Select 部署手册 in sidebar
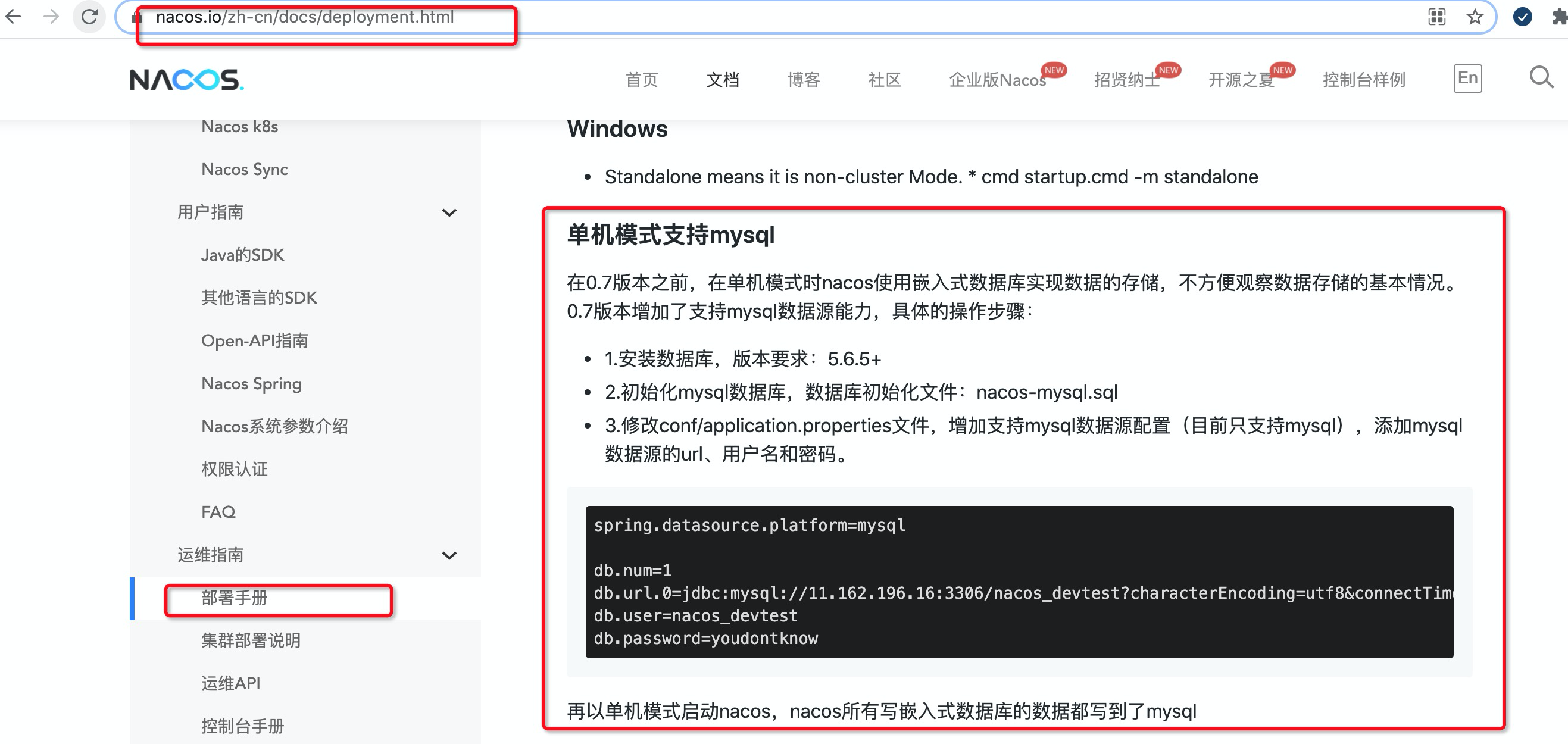The width and height of the screenshot is (1568, 744). (235, 598)
